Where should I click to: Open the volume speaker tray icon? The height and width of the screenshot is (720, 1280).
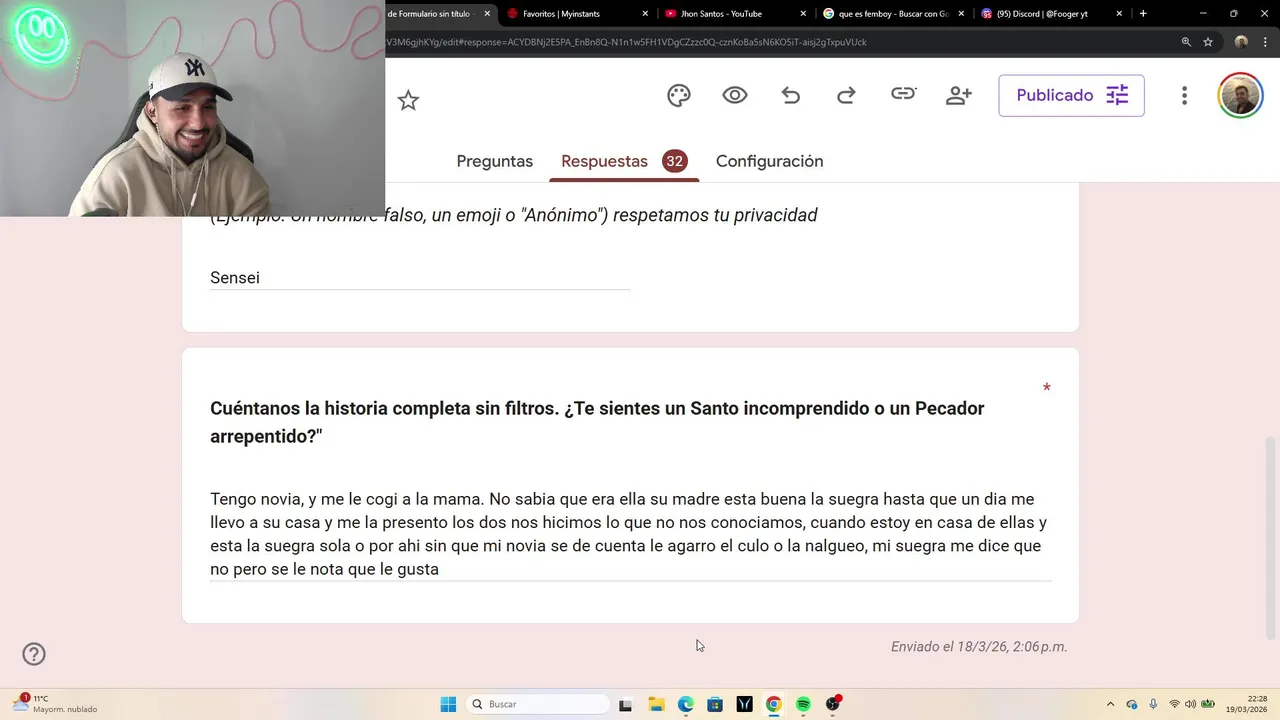pos(1190,704)
